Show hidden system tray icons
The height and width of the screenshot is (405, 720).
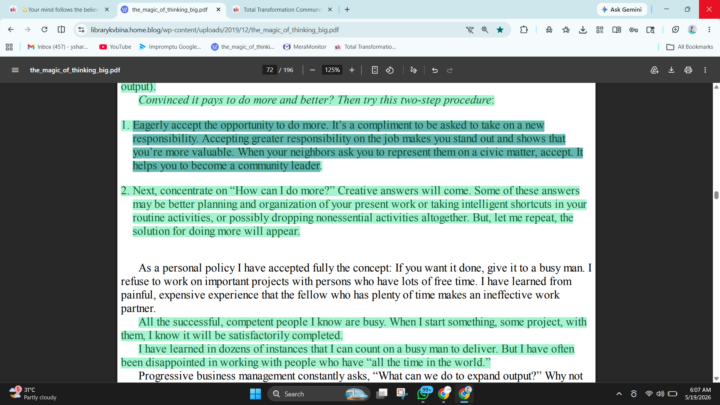619,394
